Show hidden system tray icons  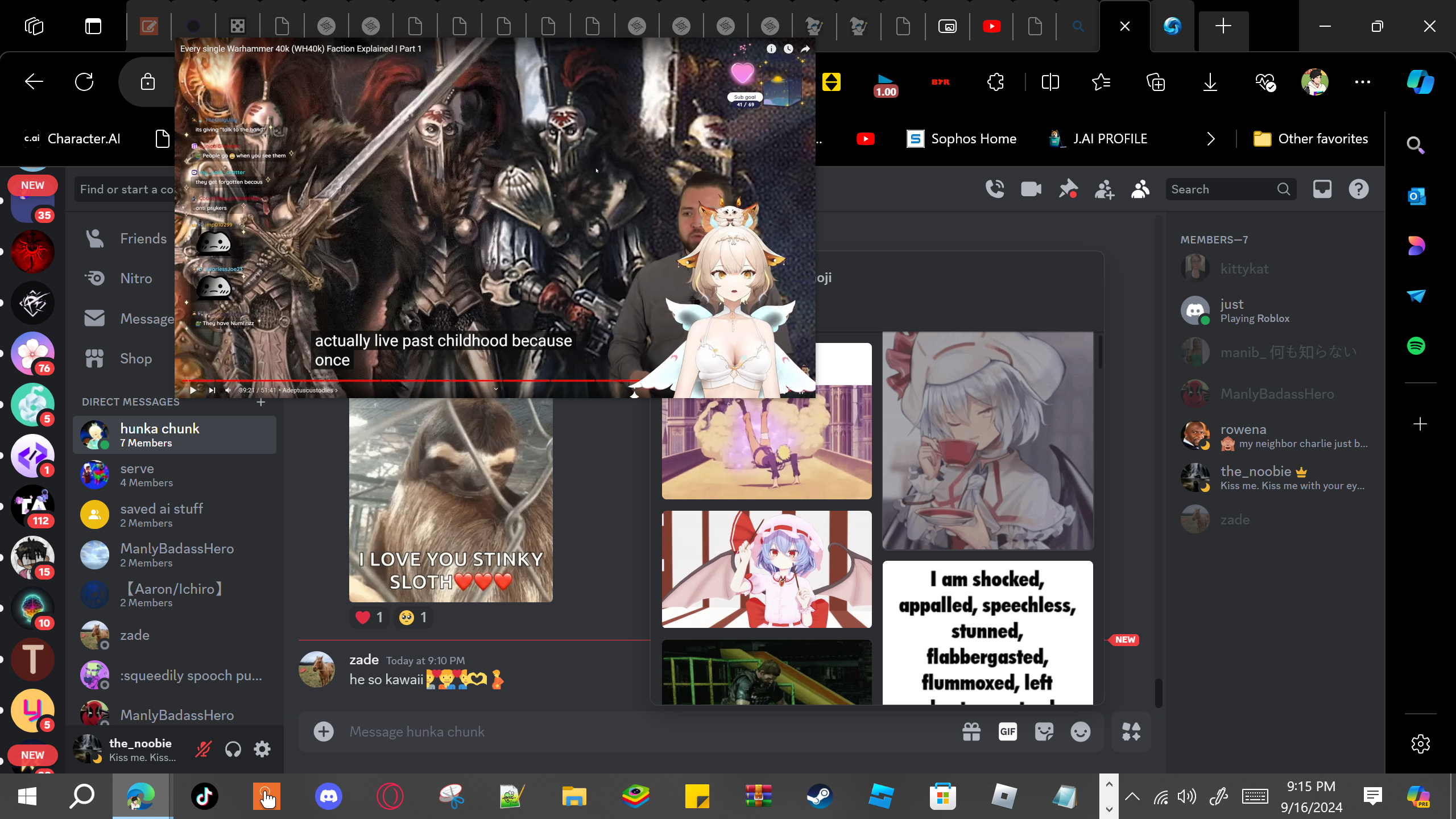click(1132, 796)
